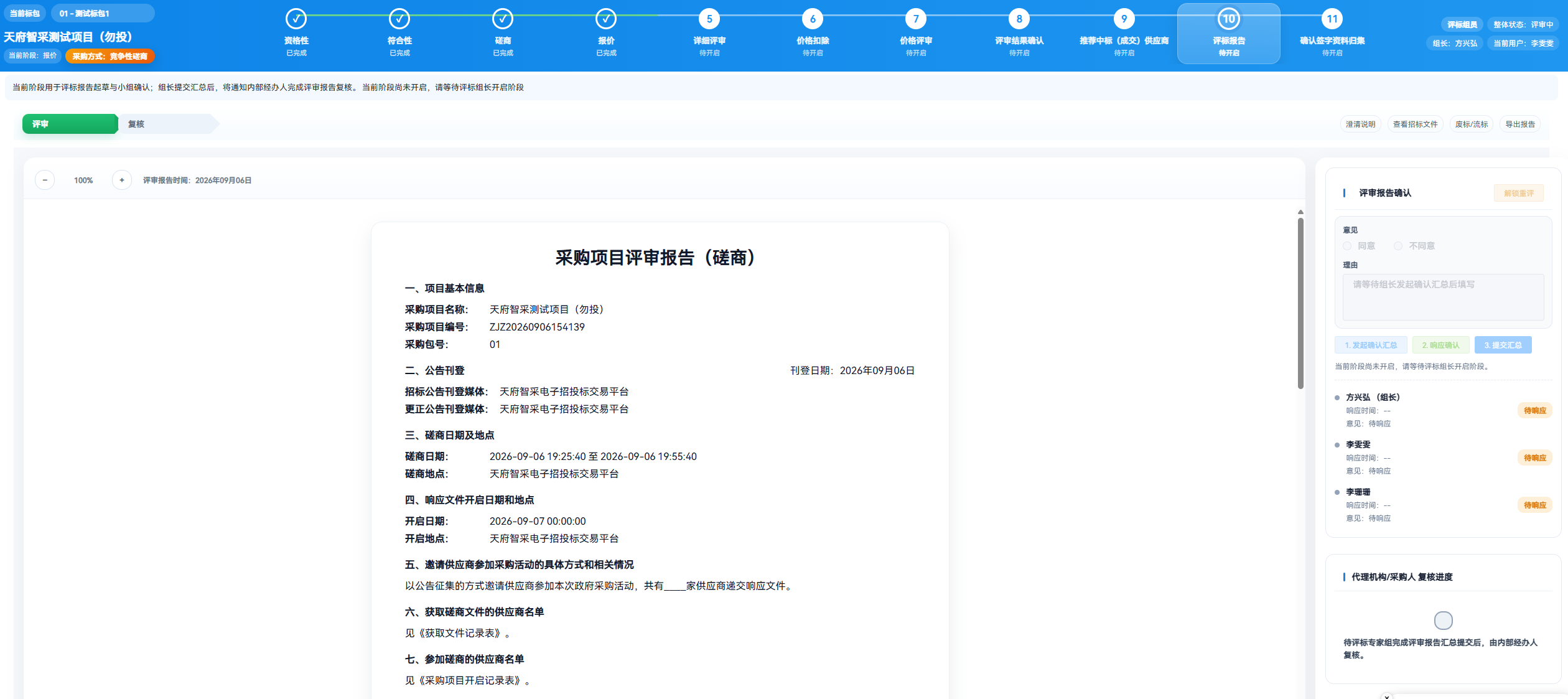1568x699 pixels.
Task: Select the 同意 radio option
Action: point(1347,246)
